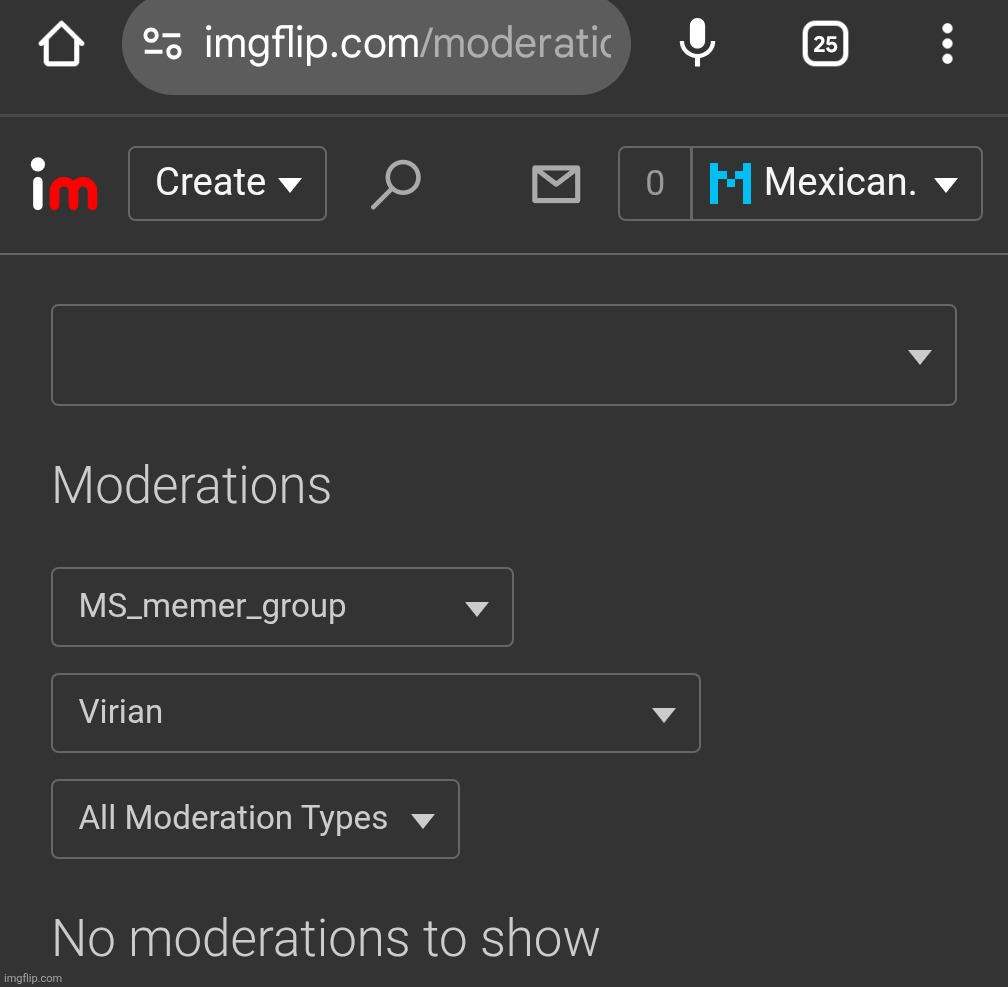Open the mail envelope inbox icon

556,184
